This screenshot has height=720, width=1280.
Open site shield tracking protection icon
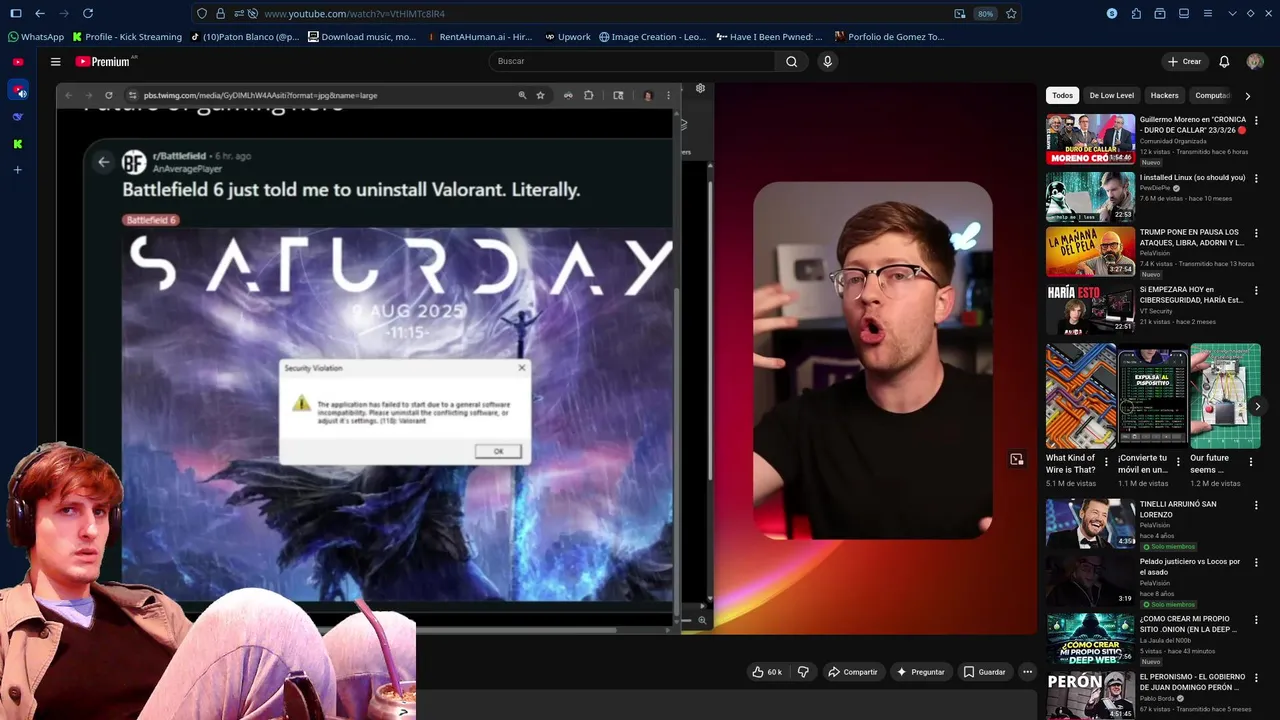(x=202, y=14)
